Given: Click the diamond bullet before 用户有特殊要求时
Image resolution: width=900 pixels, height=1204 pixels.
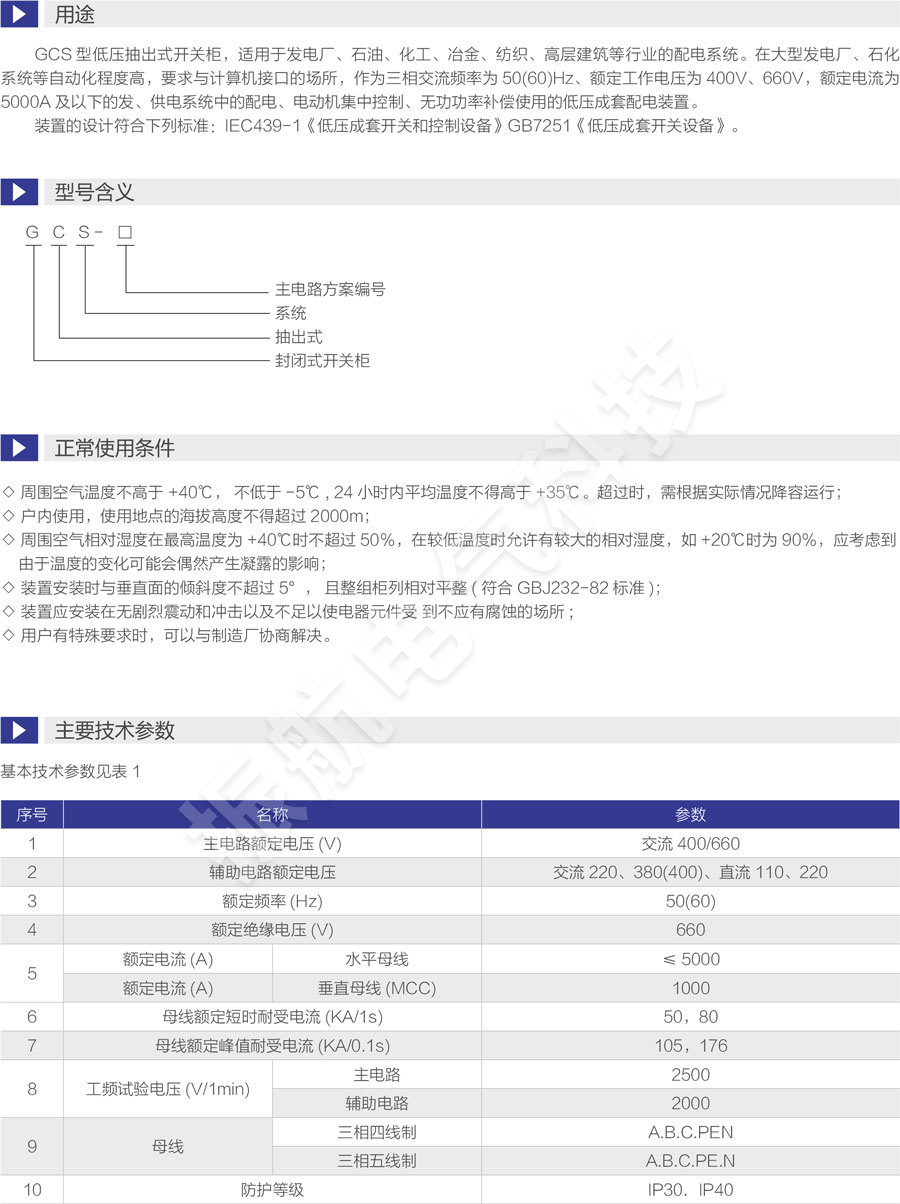Looking at the screenshot, I should [9, 636].
